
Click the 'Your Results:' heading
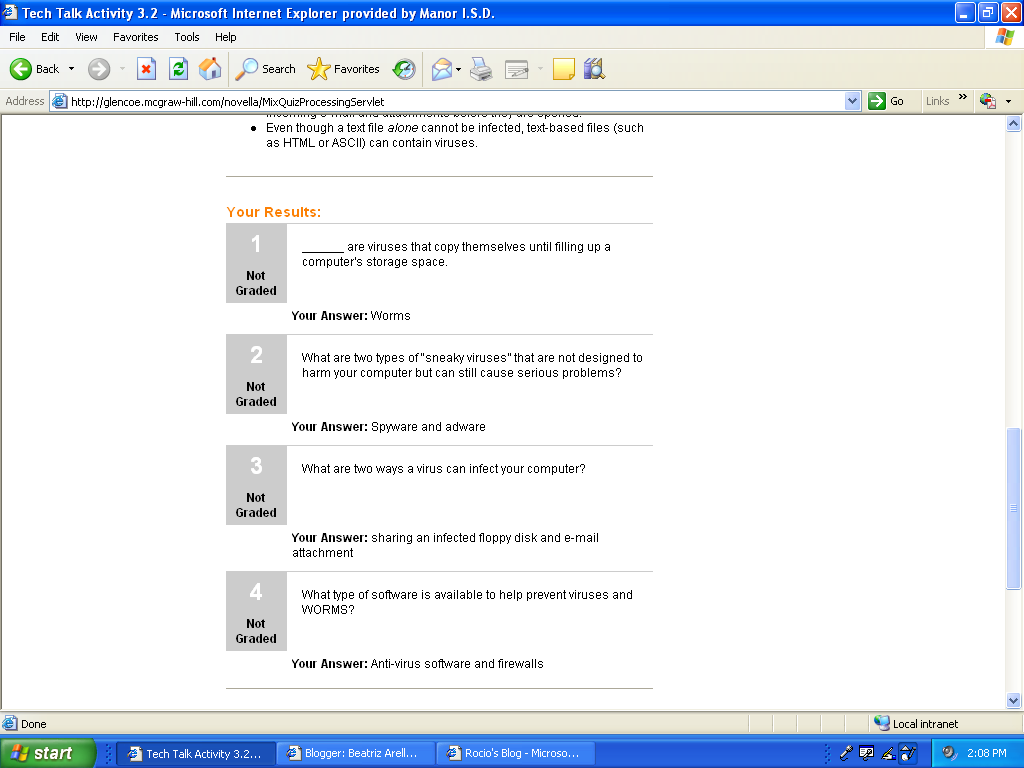click(274, 212)
